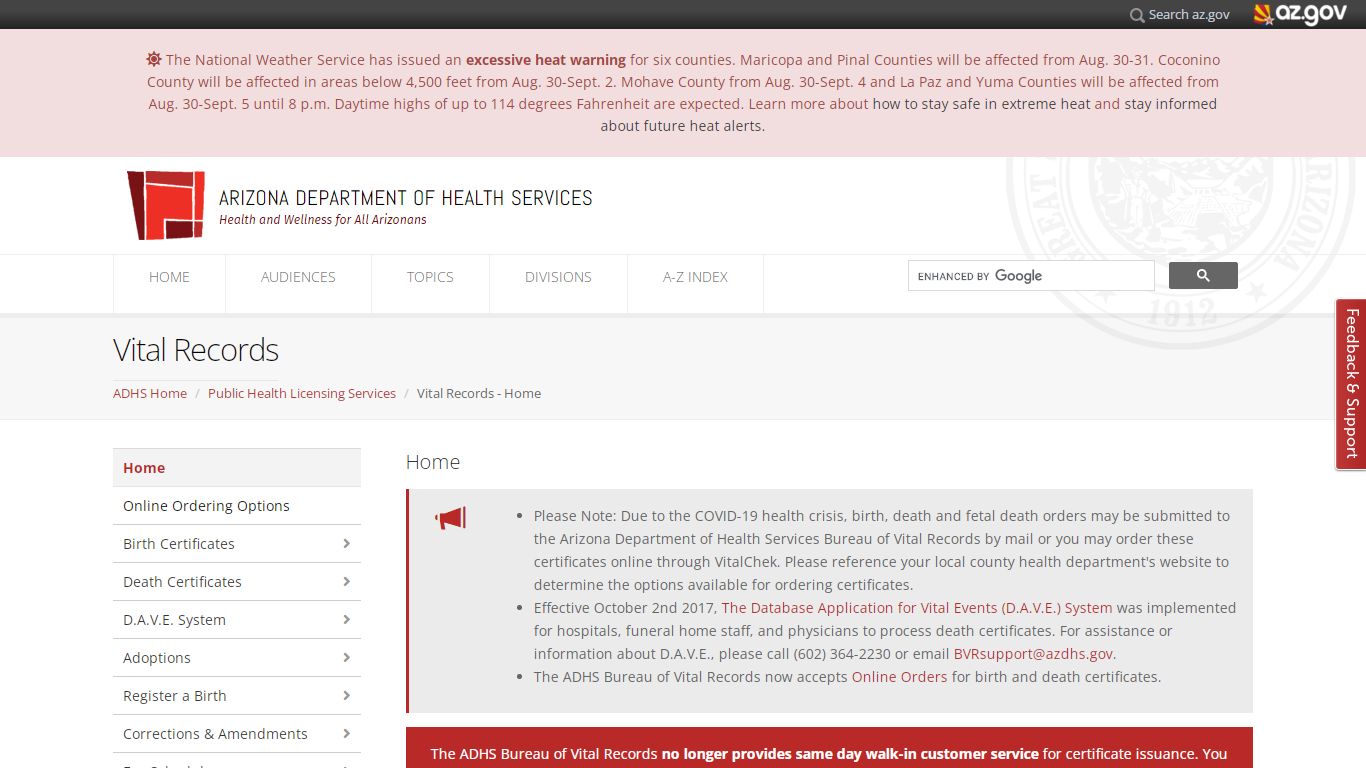This screenshot has height=768, width=1366.
Task: Click the magnifier icon beside Search az.gov
Action: click(x=1137, y=15)
